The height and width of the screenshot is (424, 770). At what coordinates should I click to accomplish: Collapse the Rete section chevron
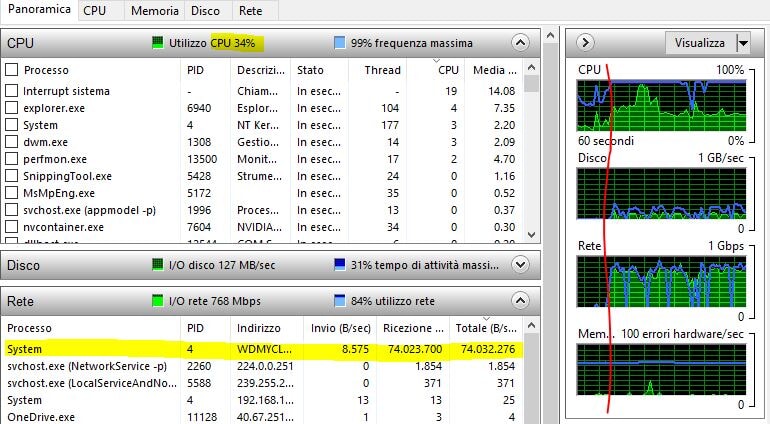point(520,301)
